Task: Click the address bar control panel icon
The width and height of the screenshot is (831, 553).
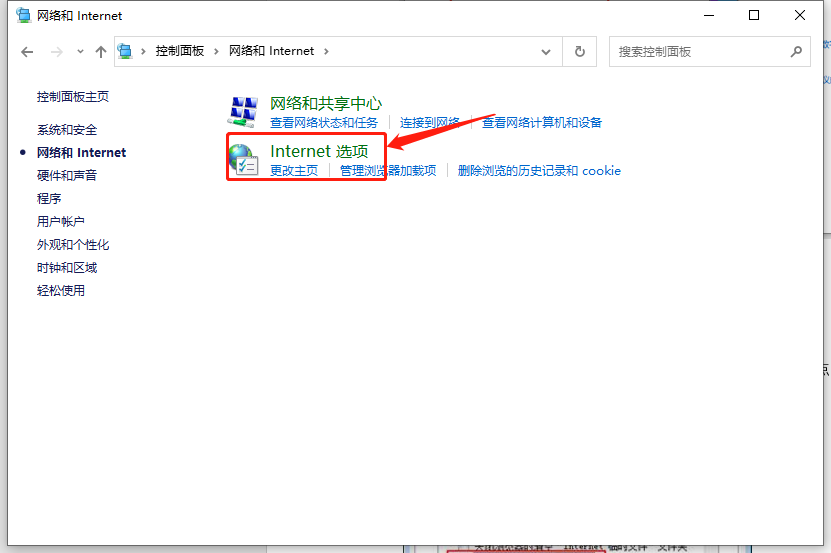Action: tap(125, 51)
